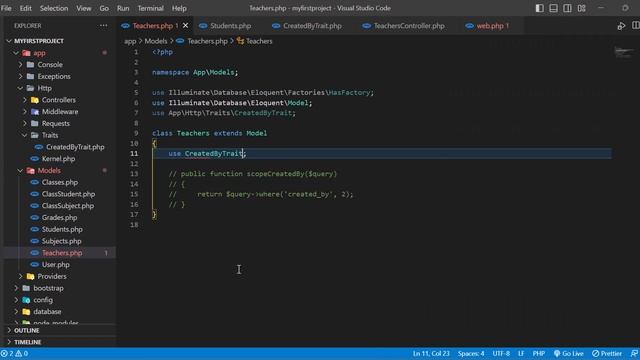Click Prettier status bar item

pos(607,353)
